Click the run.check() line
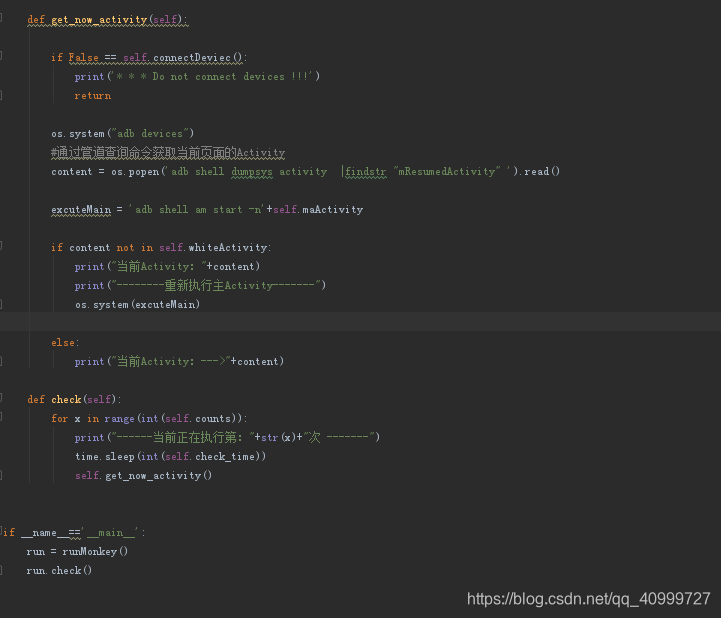This screenshot has width=721, height=618. tap(59, 570)
